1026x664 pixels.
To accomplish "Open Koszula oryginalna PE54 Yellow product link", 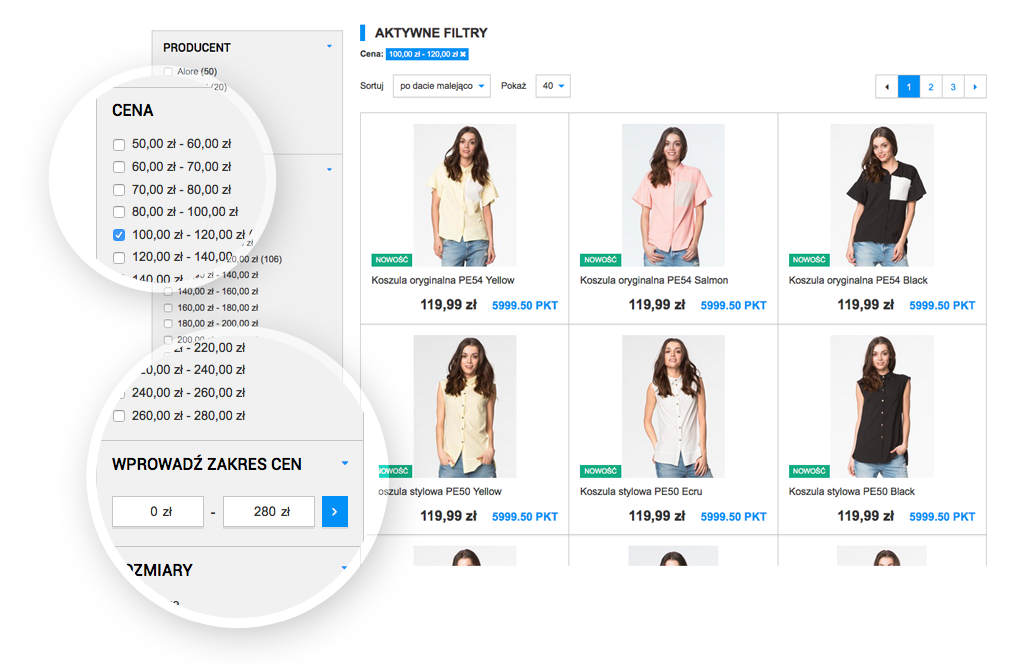I will point(443,281).
